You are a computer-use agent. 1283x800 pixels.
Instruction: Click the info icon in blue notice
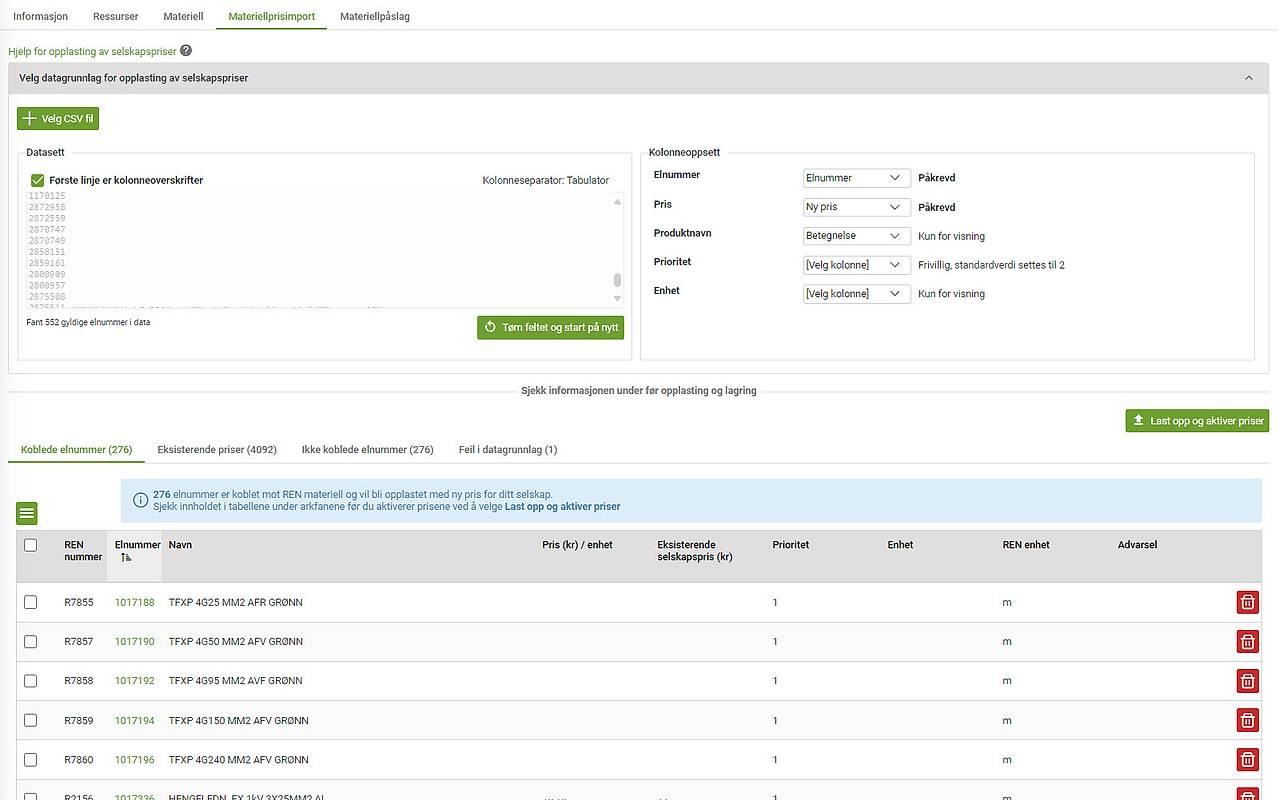(140, 500)
